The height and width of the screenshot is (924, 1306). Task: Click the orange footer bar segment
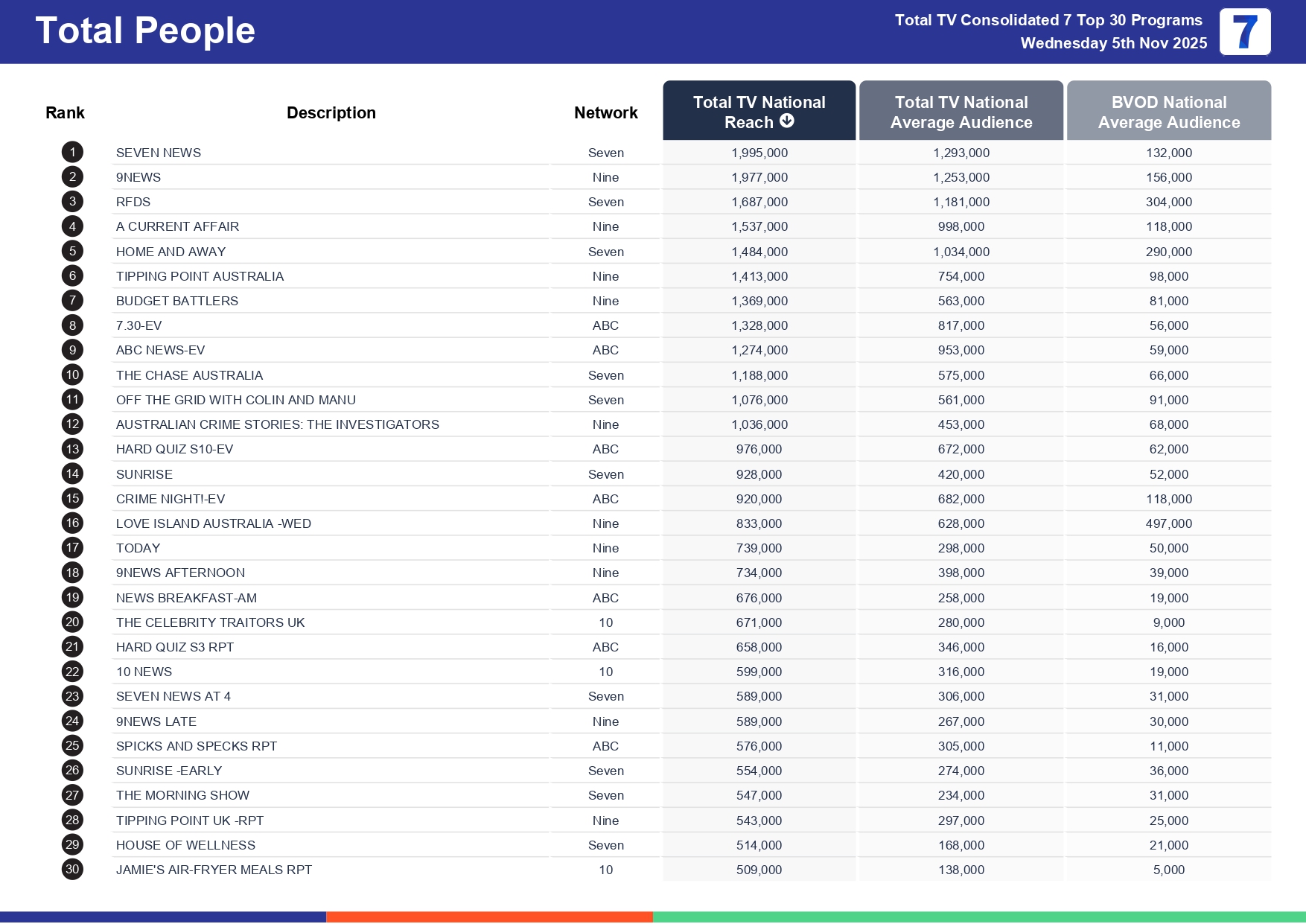(489, 917)
